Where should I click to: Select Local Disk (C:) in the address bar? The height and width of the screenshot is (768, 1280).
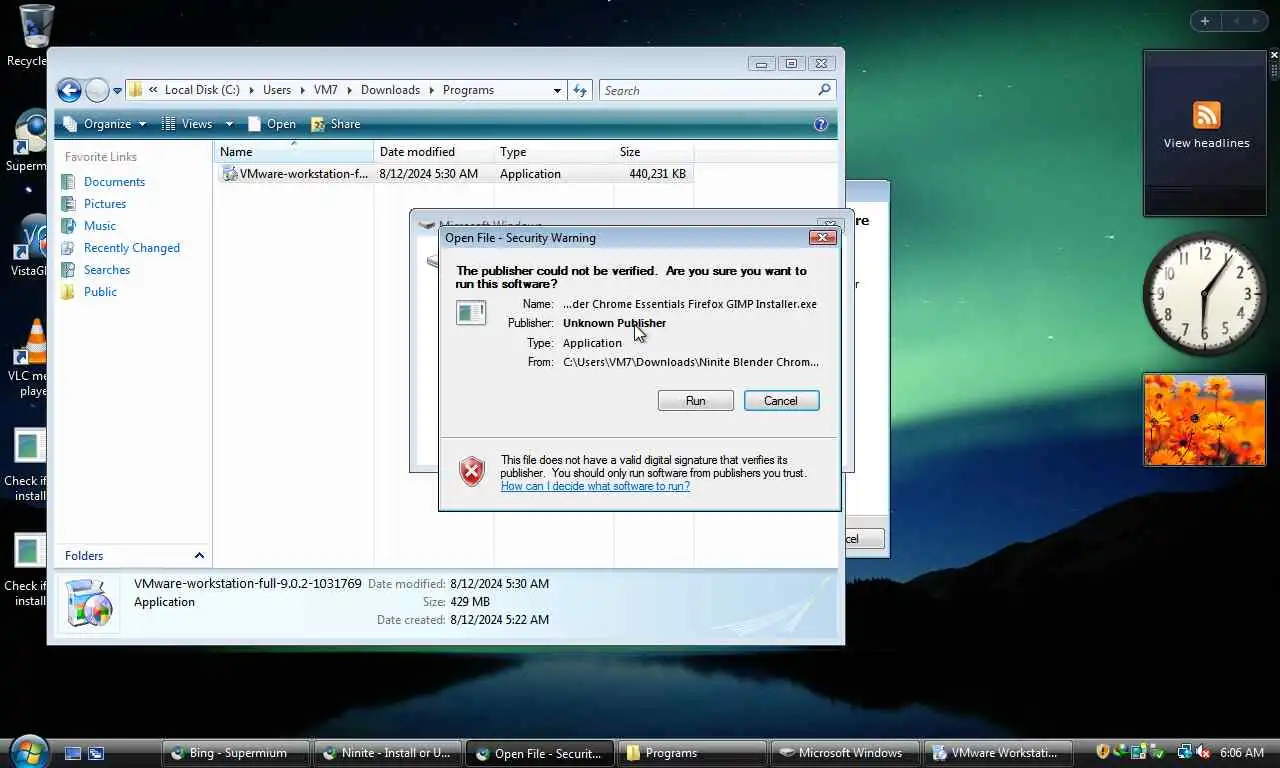coord(202,90)
